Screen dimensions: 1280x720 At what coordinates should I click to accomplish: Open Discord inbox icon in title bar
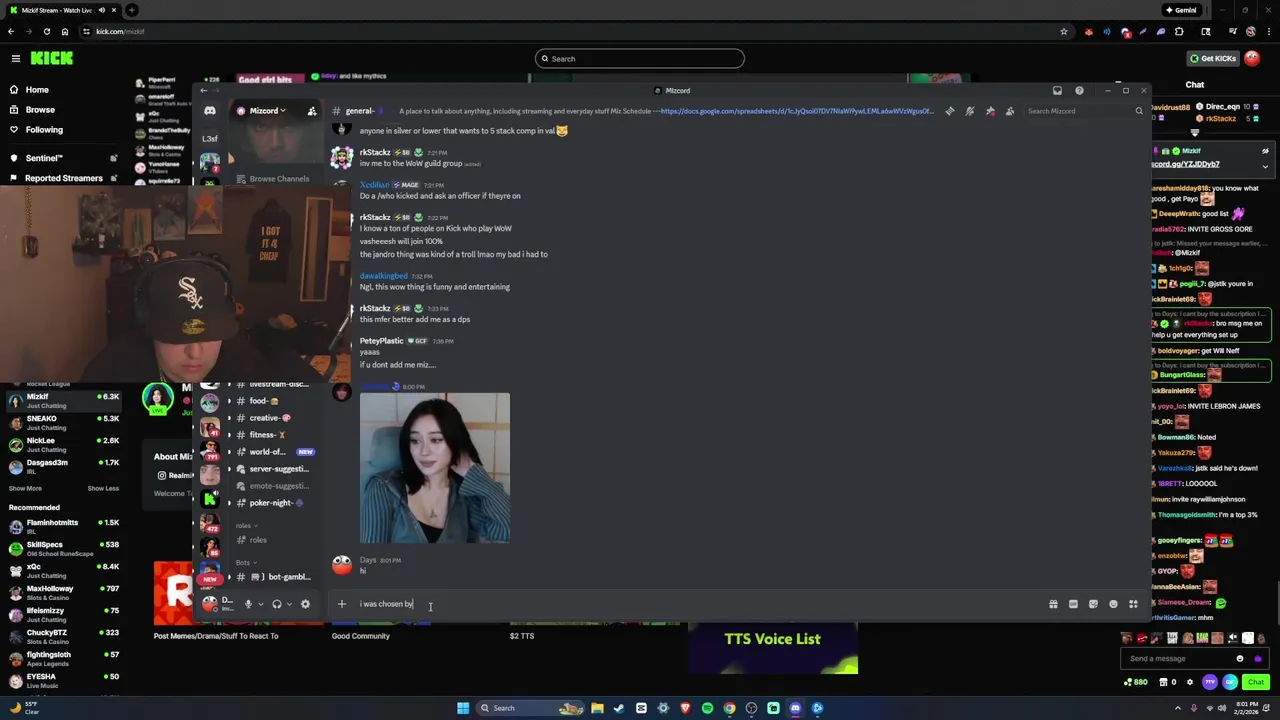pyautogui.click(x=1057, y=91)
